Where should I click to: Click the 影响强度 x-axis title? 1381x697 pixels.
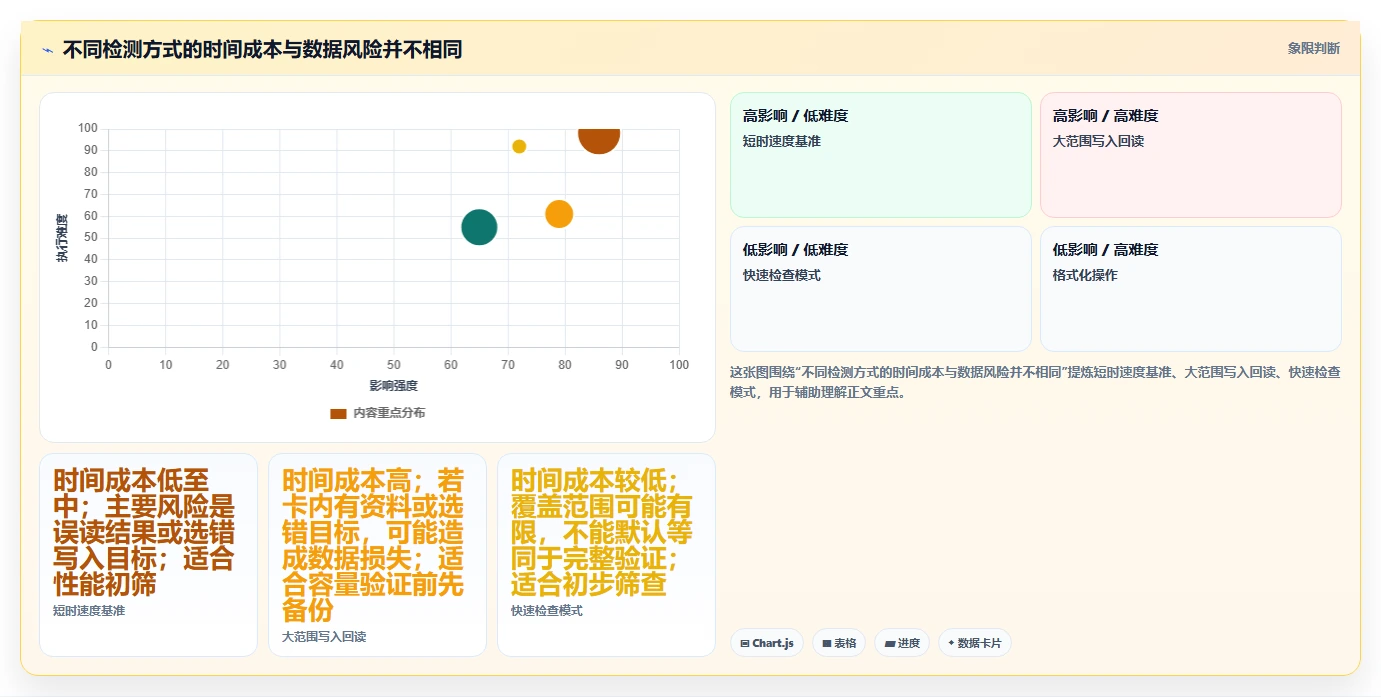[393, 386]
